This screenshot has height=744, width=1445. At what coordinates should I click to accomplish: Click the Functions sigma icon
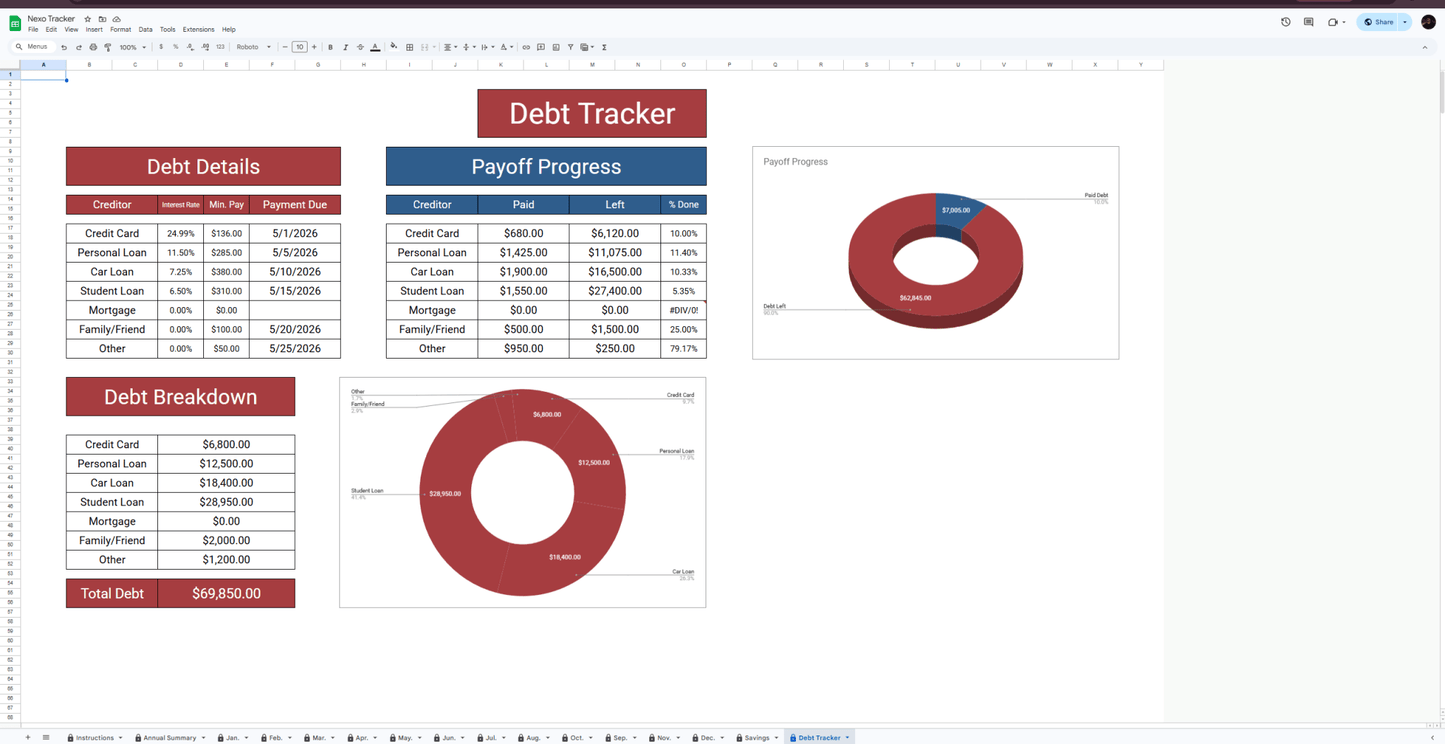pos(604,47)
